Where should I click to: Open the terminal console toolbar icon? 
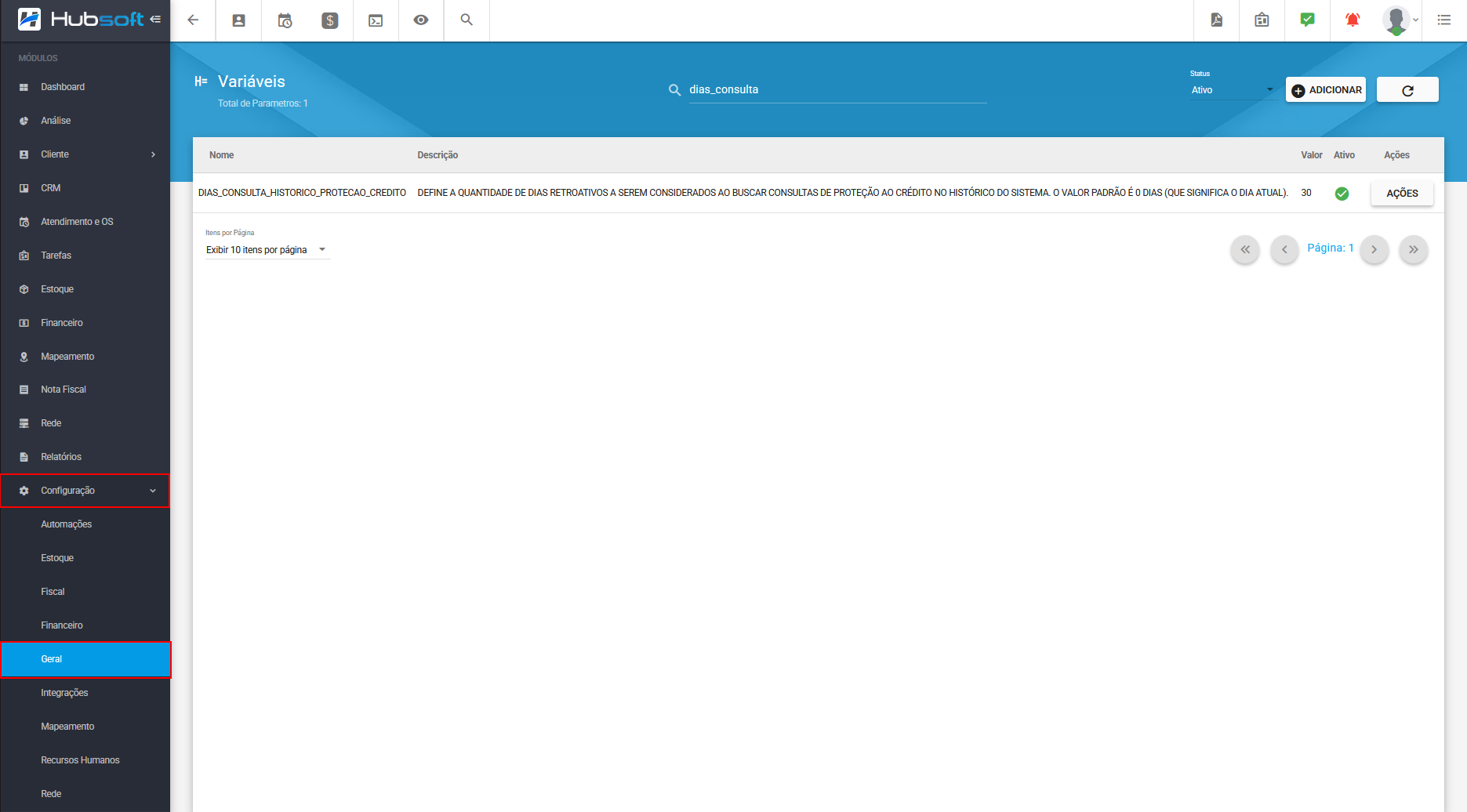point(376,20)
